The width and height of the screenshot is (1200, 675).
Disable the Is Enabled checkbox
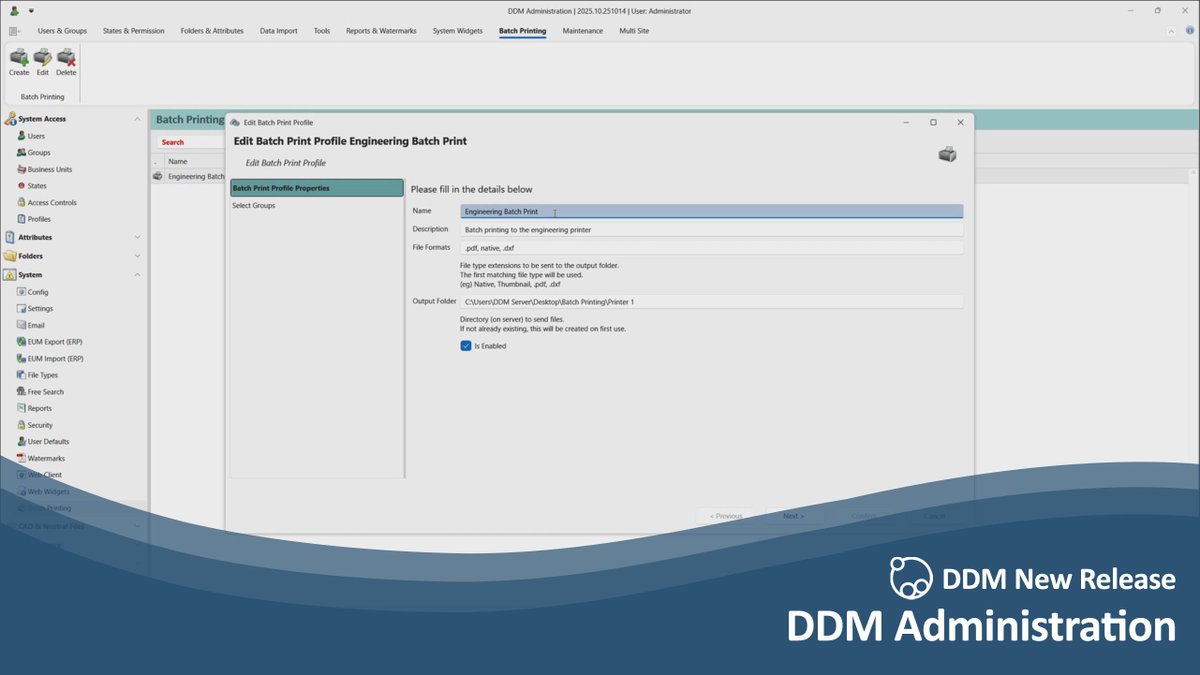click(x=465, y=345)
